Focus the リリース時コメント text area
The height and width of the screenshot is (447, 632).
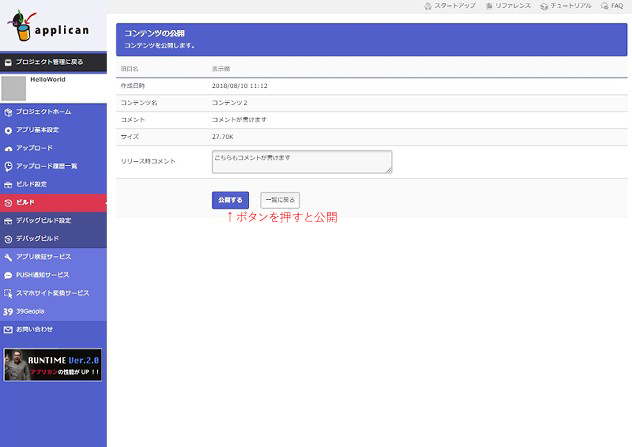pyautogui.click(x=302, y=162)
